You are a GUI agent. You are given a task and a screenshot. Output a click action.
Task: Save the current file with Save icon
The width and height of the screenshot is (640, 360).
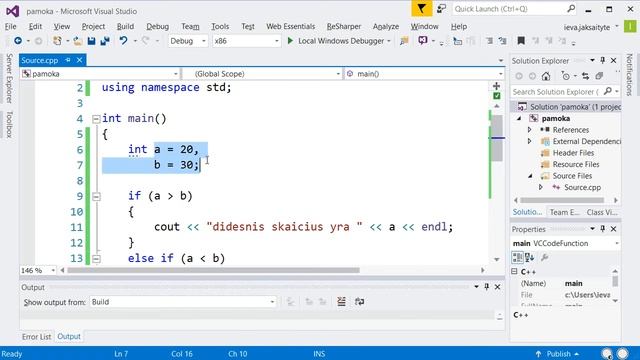point(91,41)
